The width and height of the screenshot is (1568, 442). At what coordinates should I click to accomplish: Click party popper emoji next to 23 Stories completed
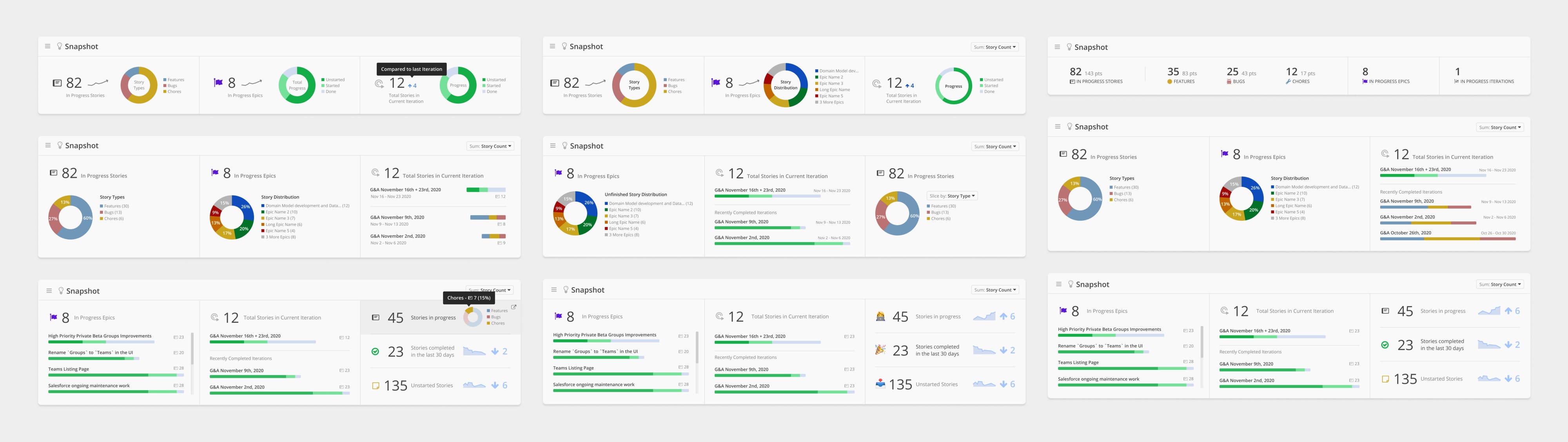pyautogui.click(x=880, y=350)
